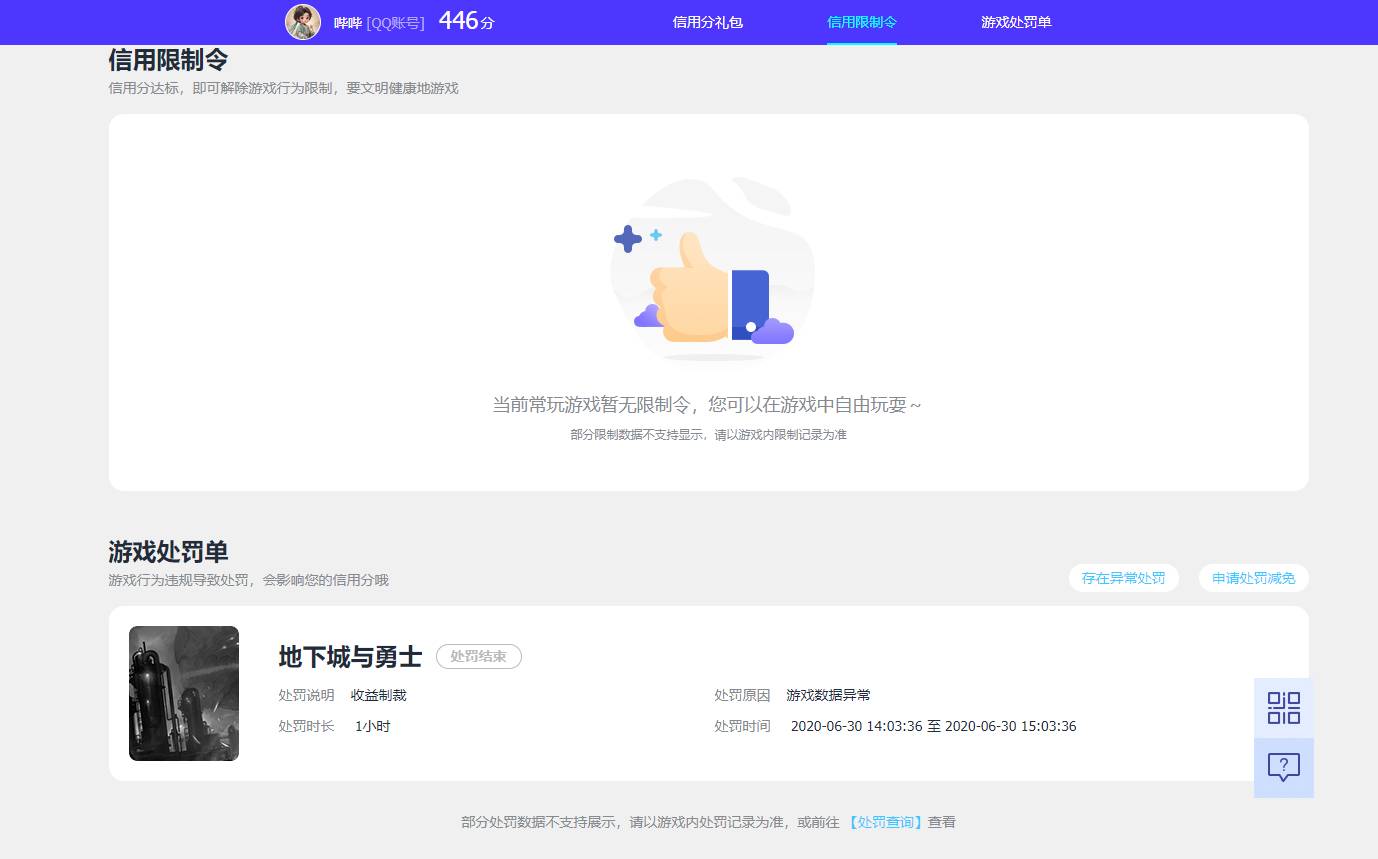This screenshot has height=859, width=1378.
Task: Switch to the 游戏处罚单 tab
Action: [1016, 22]
